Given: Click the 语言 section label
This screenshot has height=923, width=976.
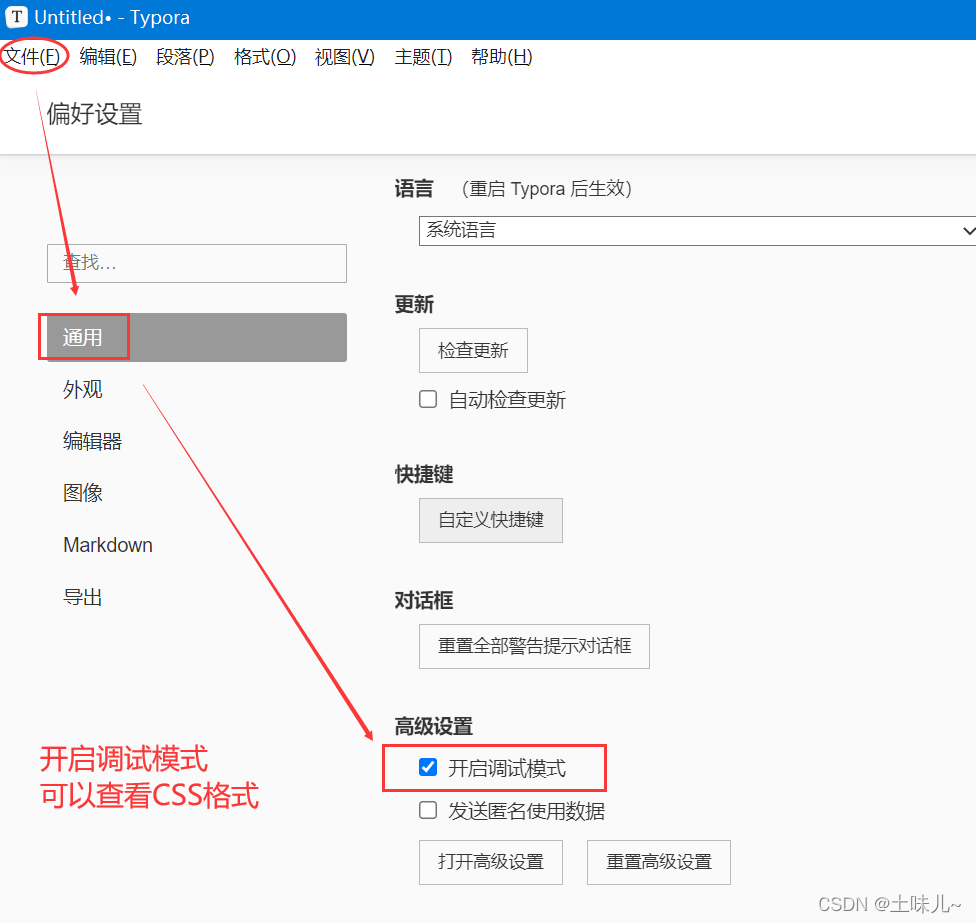Looking at the screenshot, I should (414, 189).
